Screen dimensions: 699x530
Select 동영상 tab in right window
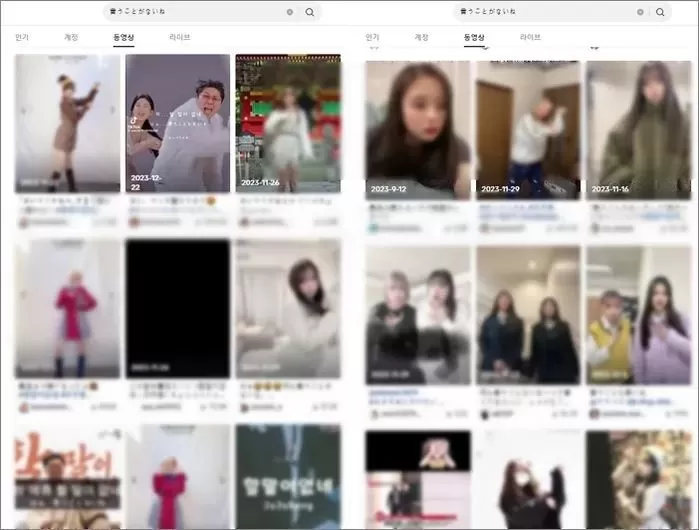coord(474,37)
